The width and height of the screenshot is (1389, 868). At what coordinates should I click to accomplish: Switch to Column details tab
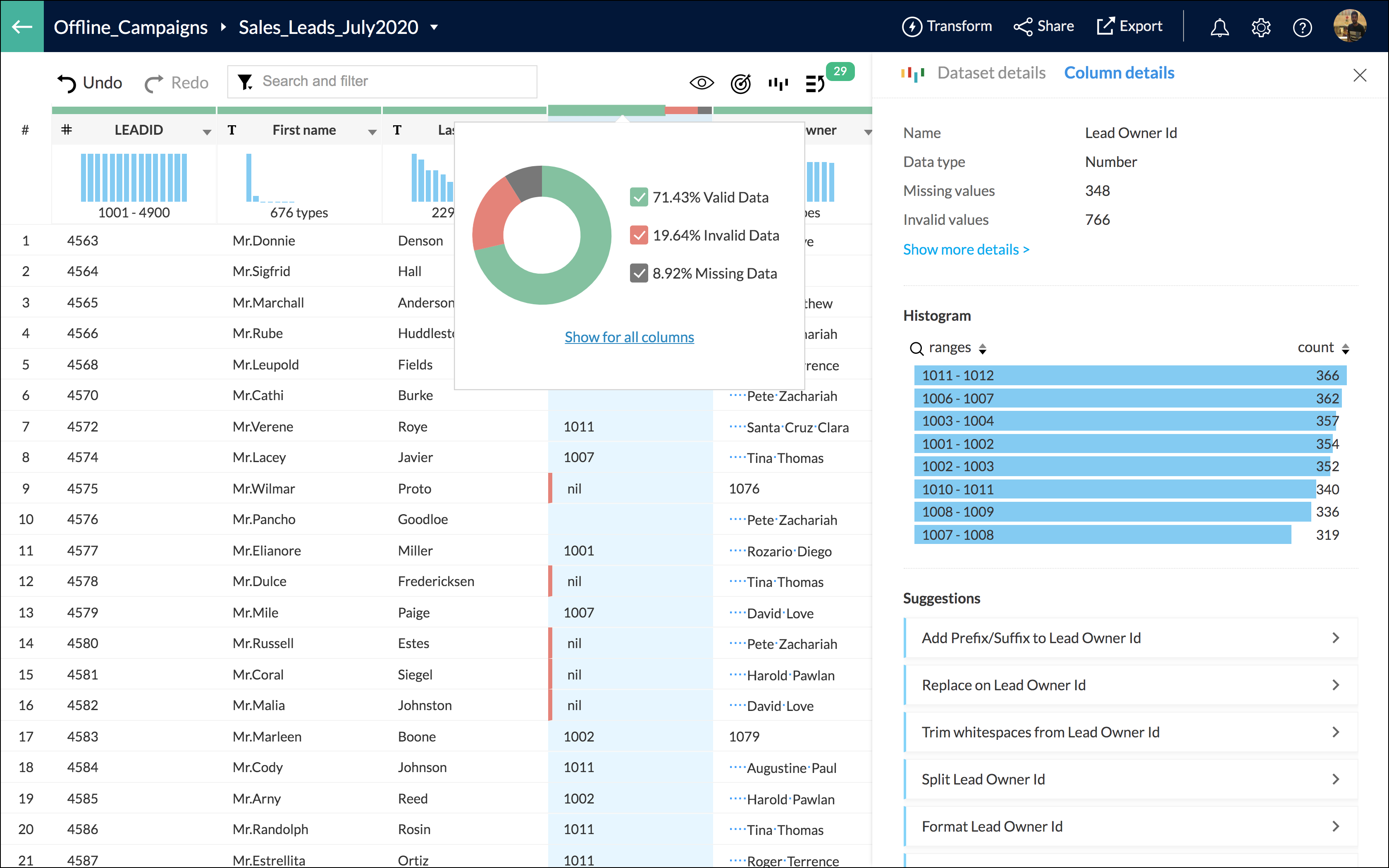tap(1119, 72)
